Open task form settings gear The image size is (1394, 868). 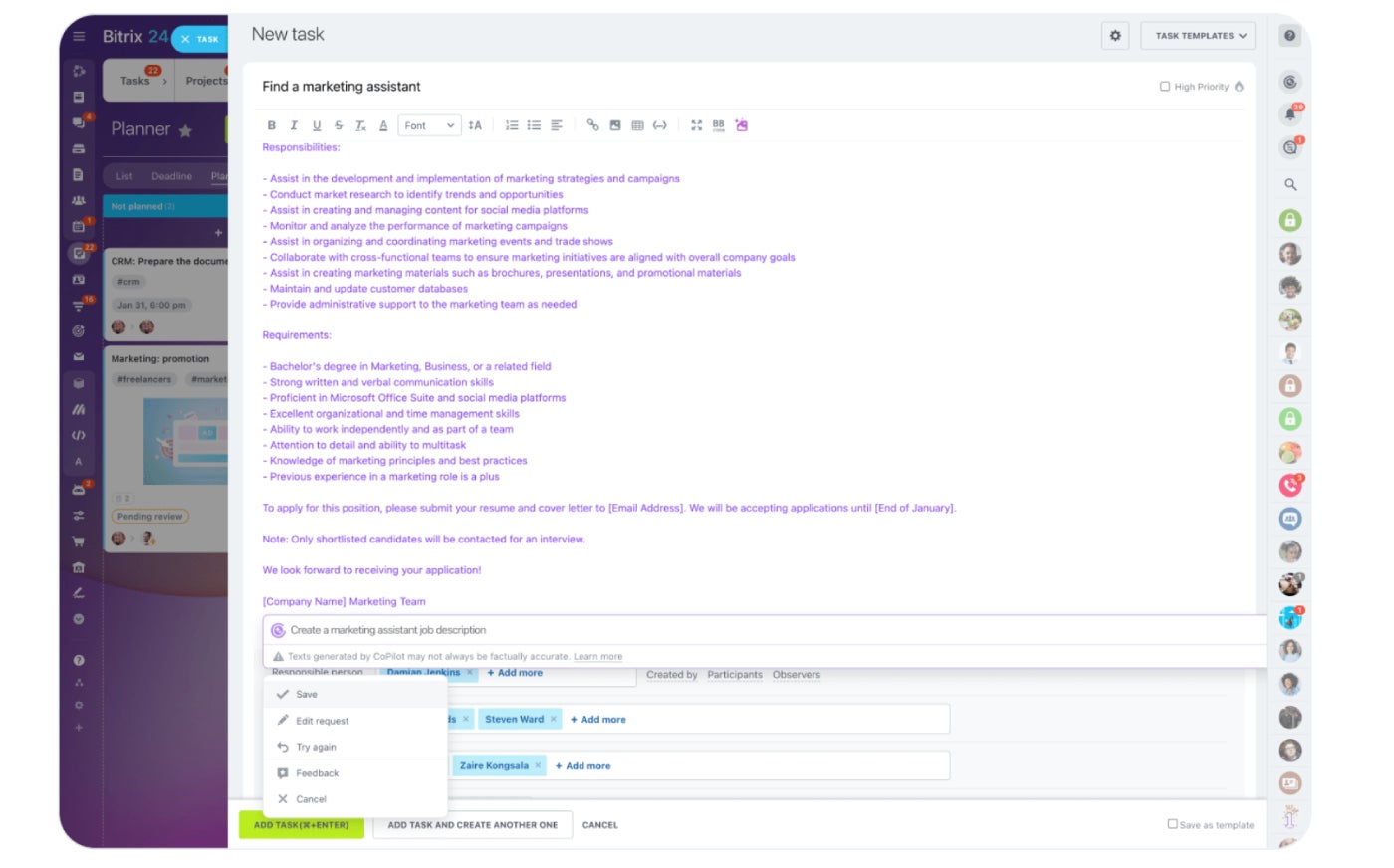1115,36
